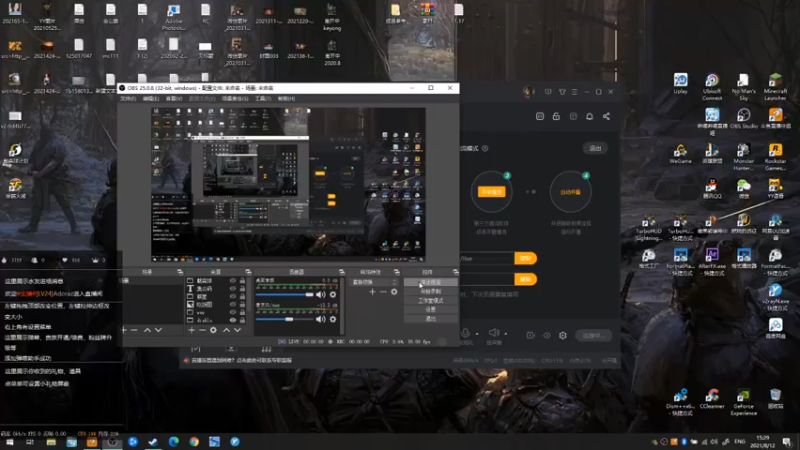Move the selected source down in Sources dock
800x450 pixels.
(238, 330)
